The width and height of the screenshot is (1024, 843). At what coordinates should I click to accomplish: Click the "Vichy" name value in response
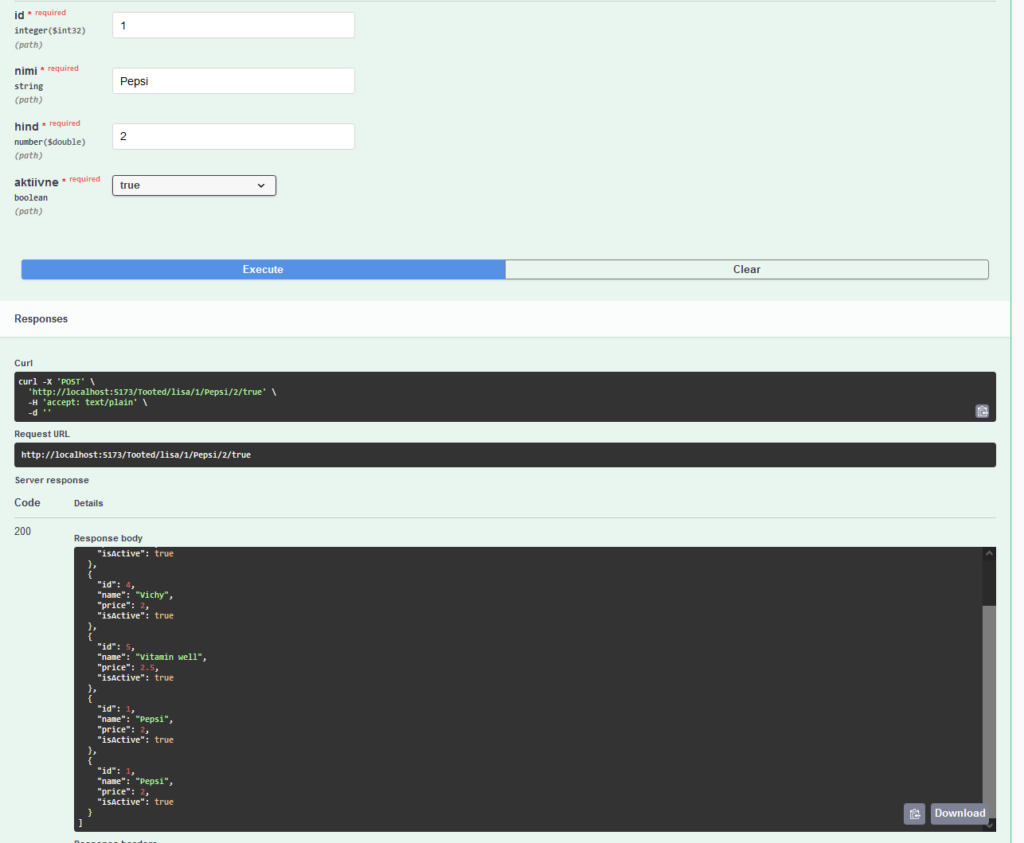[153, 595]
